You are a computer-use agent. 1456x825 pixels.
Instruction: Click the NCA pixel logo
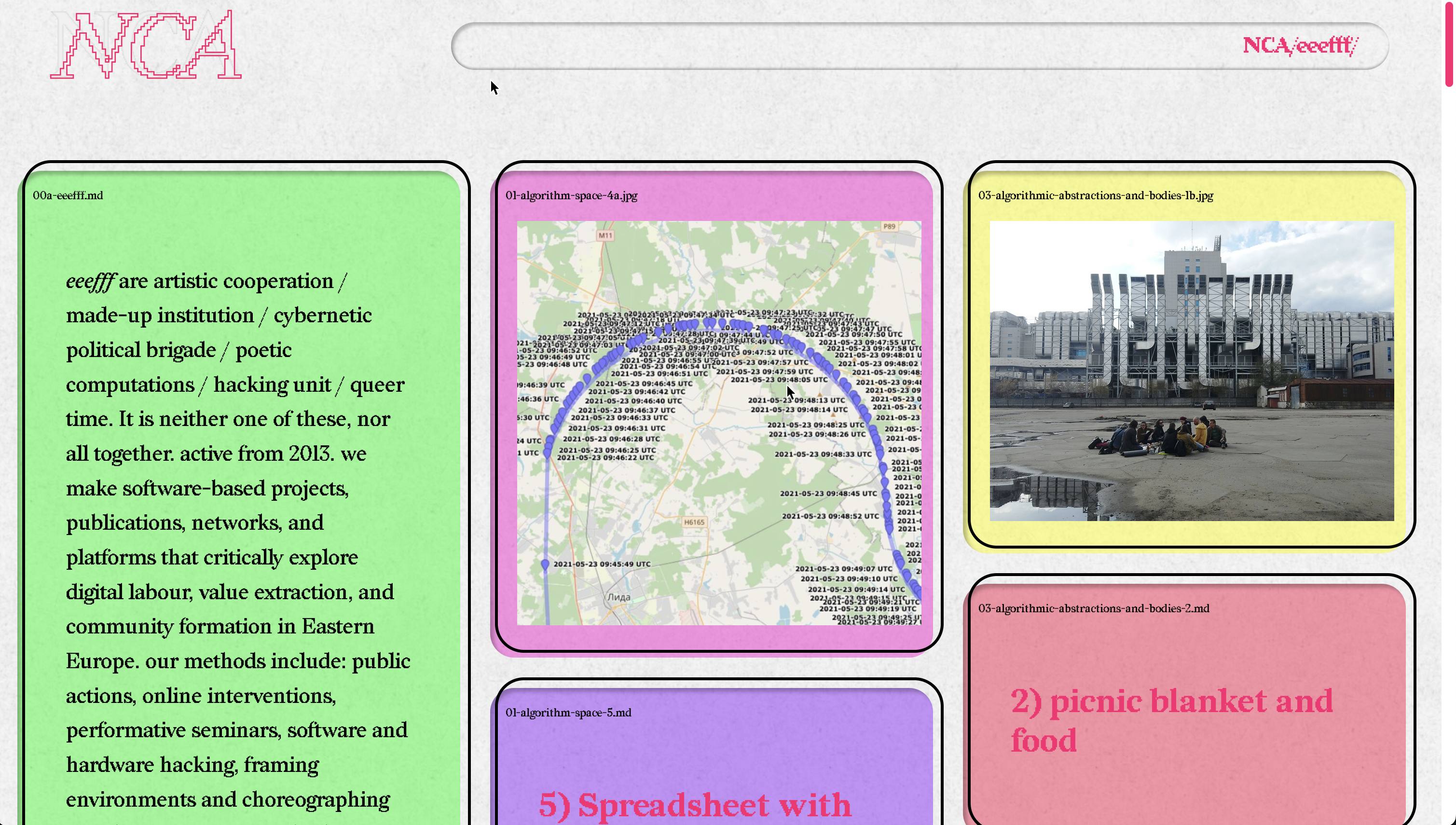[x=146, y=45]
